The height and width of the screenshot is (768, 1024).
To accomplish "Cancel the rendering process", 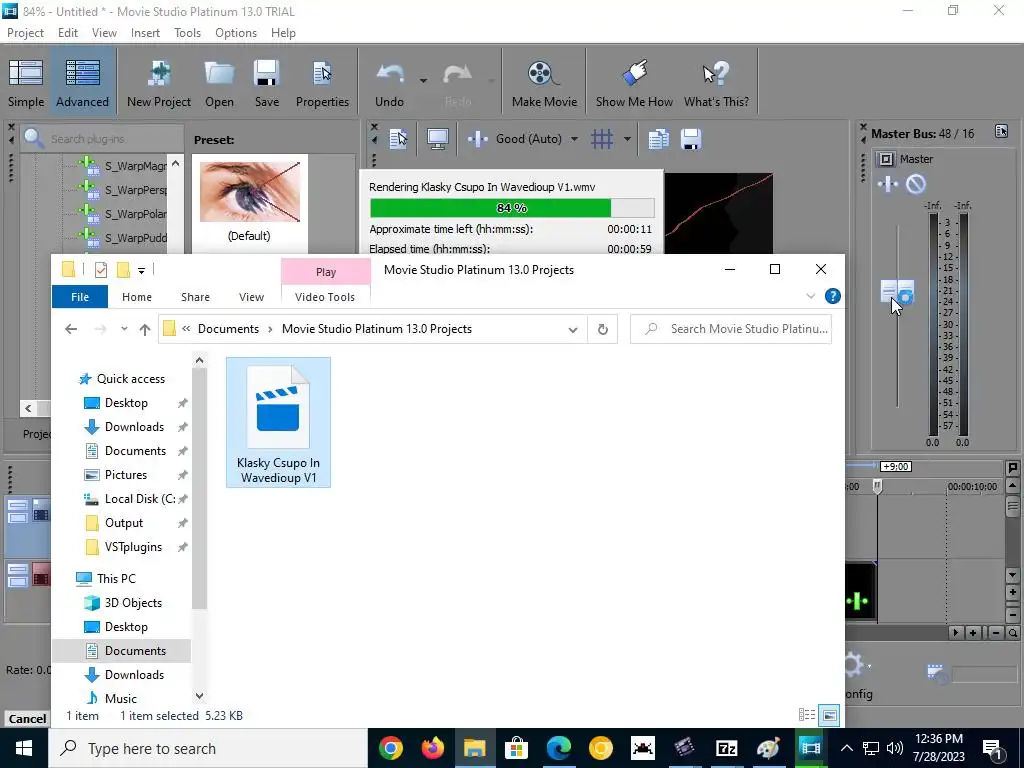I will click(x=27, y=718).
